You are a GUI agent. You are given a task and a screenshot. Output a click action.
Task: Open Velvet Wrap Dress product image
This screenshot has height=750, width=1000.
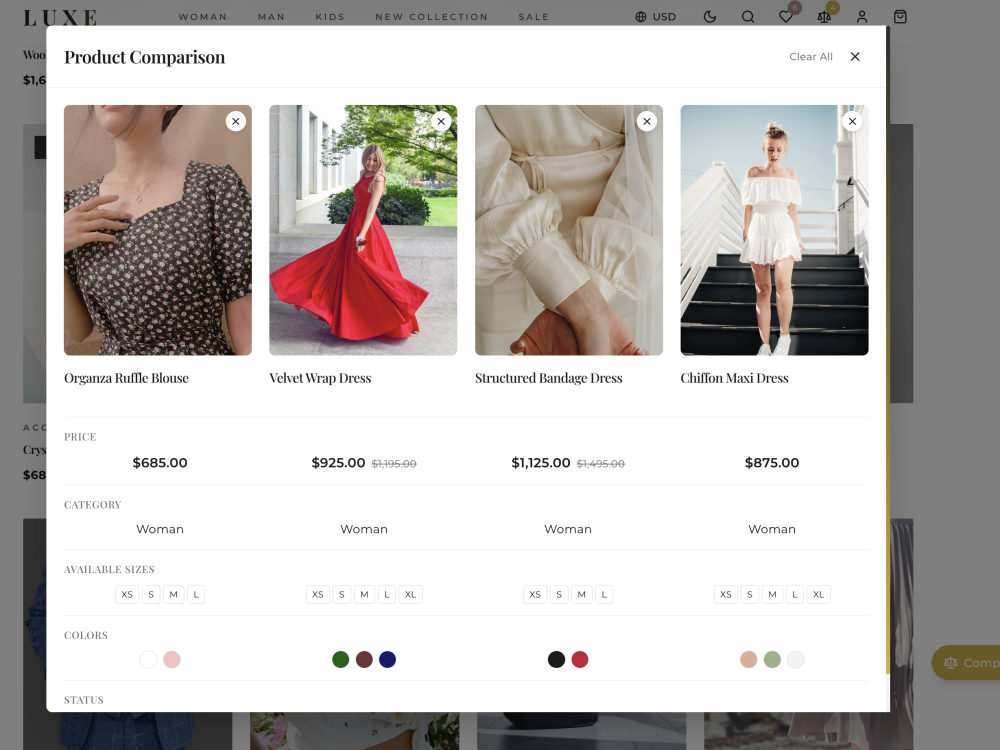coord(363,230)
